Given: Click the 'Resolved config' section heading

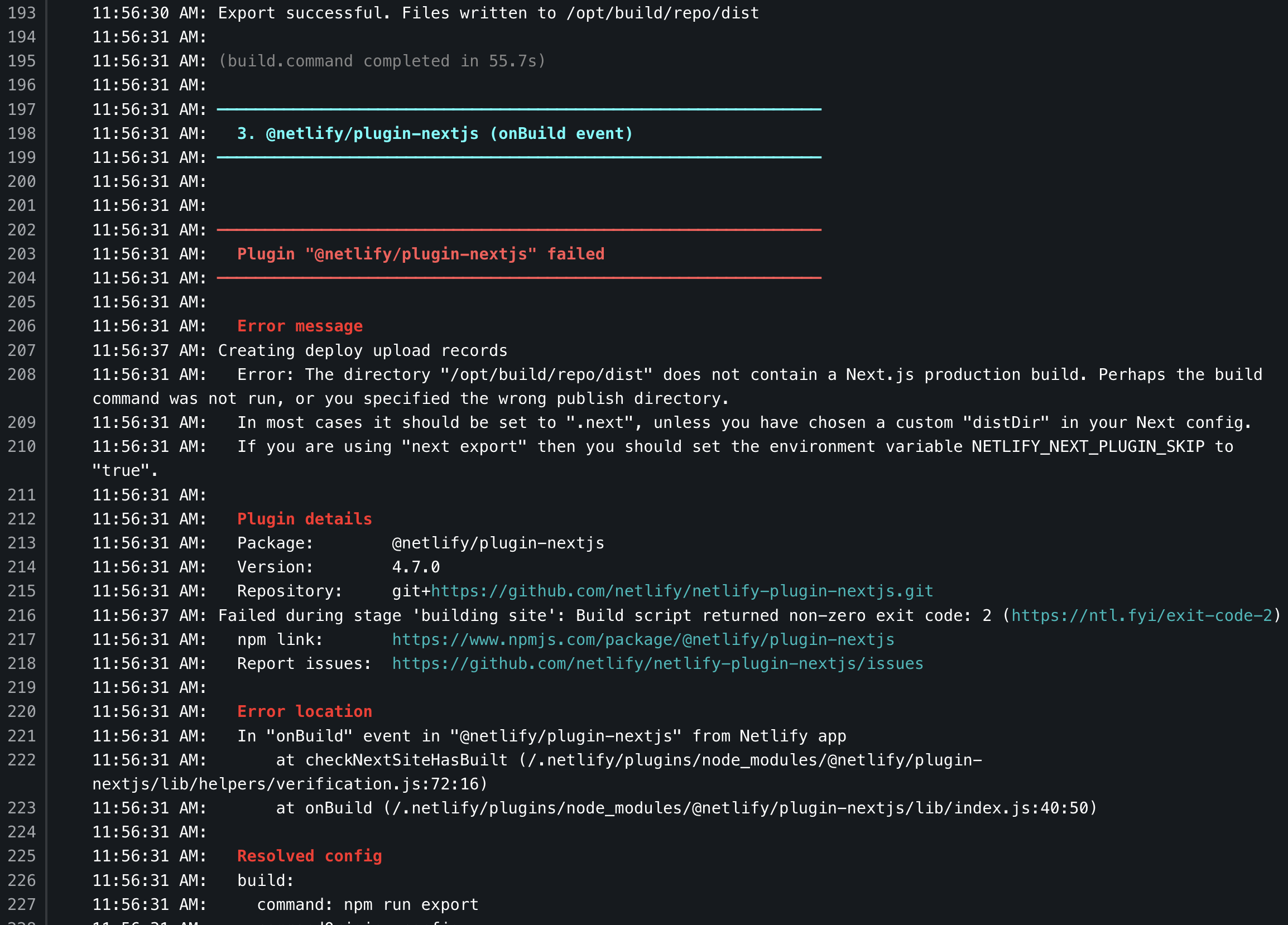Looking at the screenshot, I should pyautogui.click(x=310, y=856).
